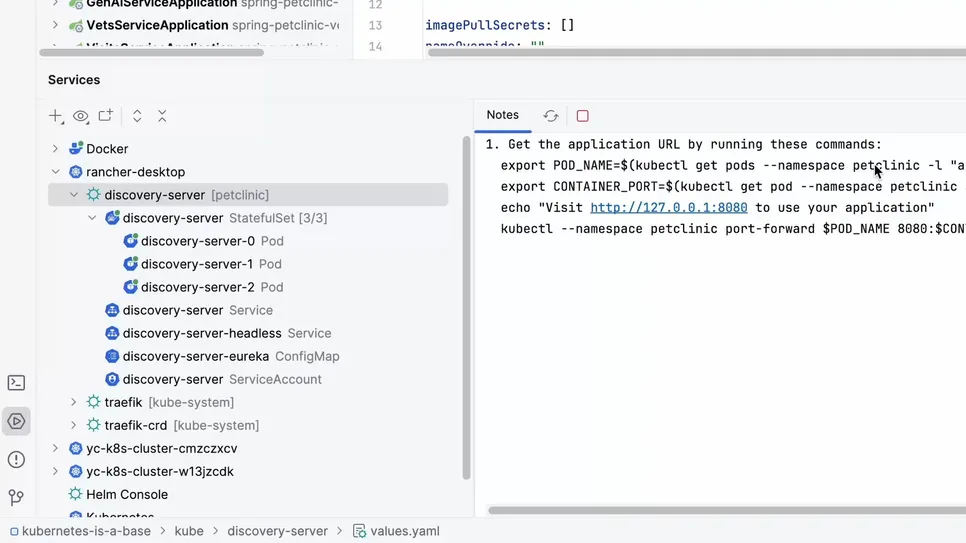The height and width of the screenshot is (543, 966).
Task: Click the Collapse All icon in Services toolbar
Action: click(x=162, y=116)
